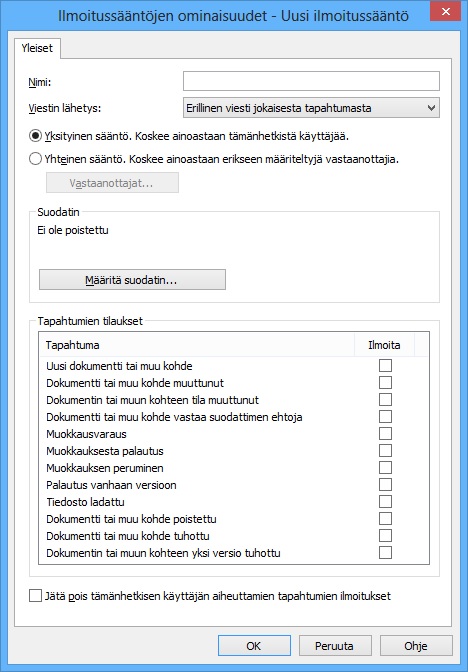Viewport: 468px width, 672px height.
Task: Open help with the Ohje button
Action: pyautogui.click(x=416, y=645)
